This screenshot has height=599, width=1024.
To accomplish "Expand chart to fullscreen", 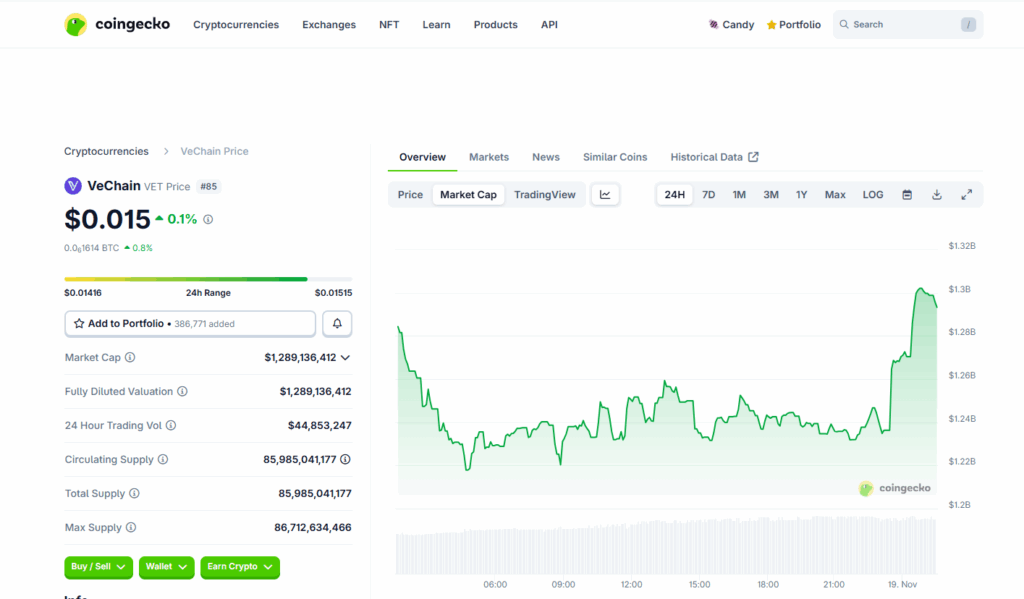I will point(967,195).
